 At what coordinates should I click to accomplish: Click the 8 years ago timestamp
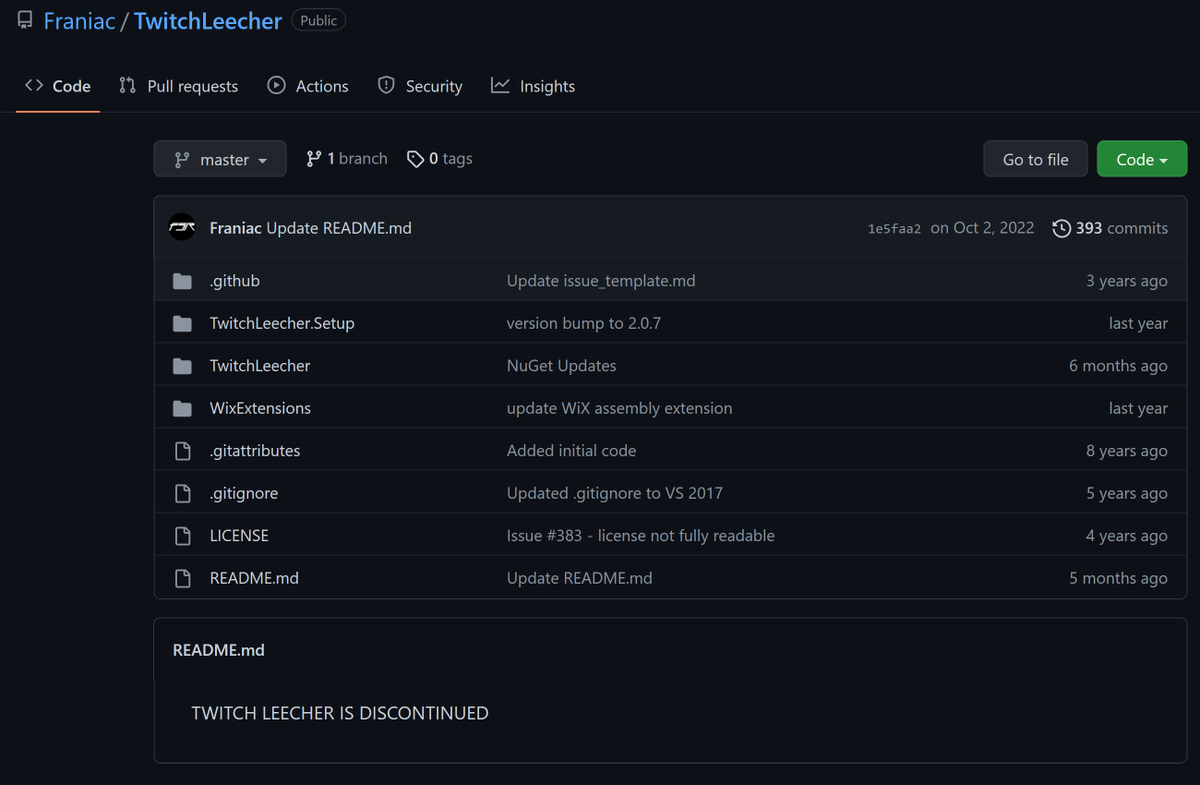pos(1127,451)
